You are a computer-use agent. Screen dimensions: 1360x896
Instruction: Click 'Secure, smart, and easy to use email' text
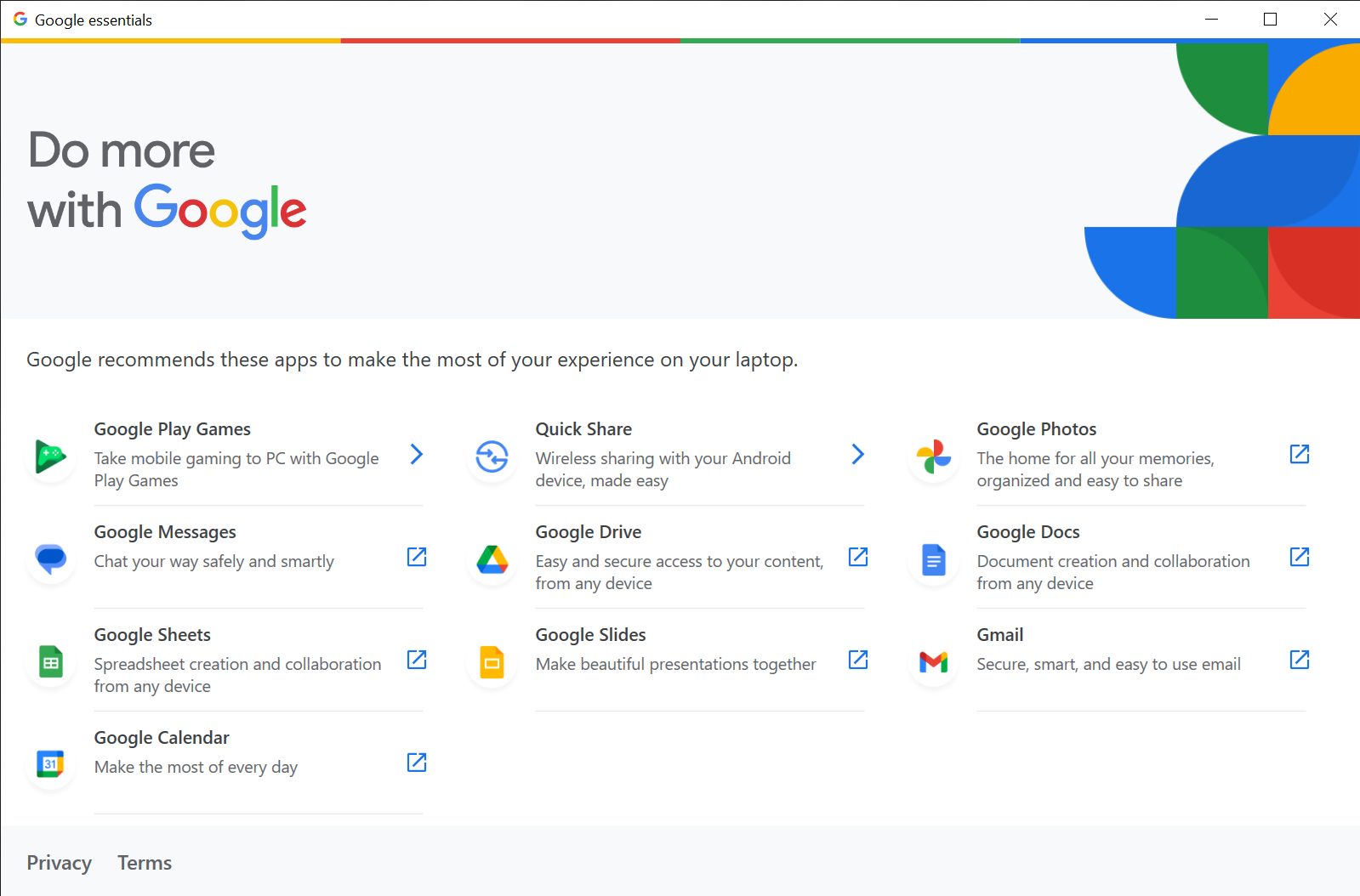(1109, 664)
